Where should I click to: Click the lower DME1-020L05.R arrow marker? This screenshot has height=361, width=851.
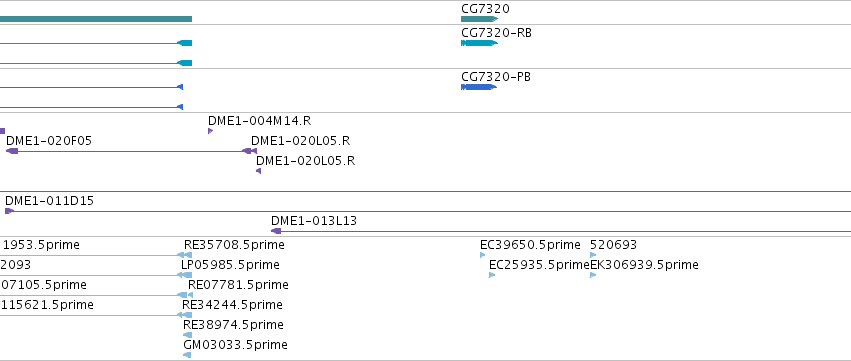258,171
